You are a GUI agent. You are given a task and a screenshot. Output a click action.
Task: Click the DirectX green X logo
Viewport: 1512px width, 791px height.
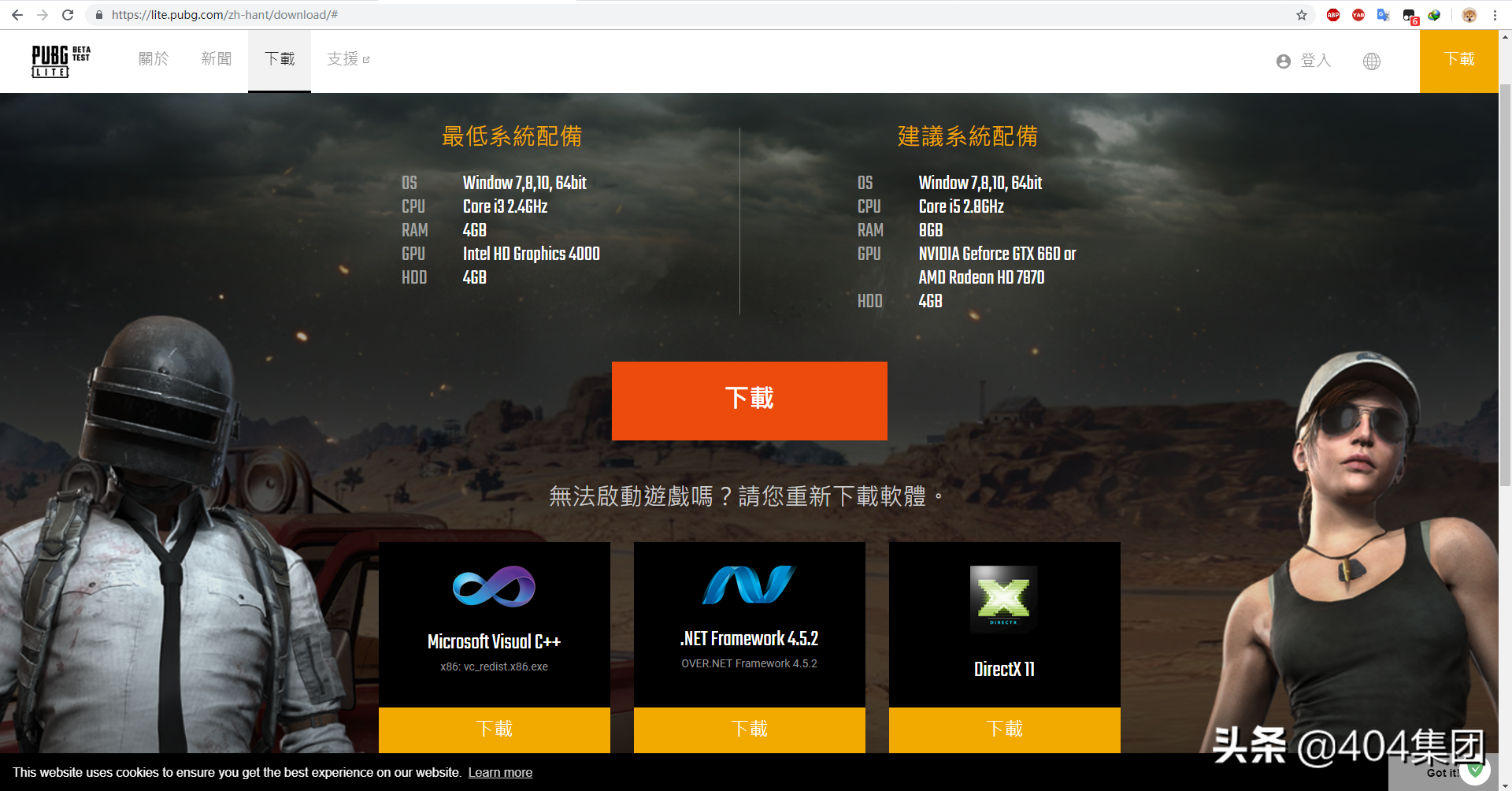tap(1004, 599)
